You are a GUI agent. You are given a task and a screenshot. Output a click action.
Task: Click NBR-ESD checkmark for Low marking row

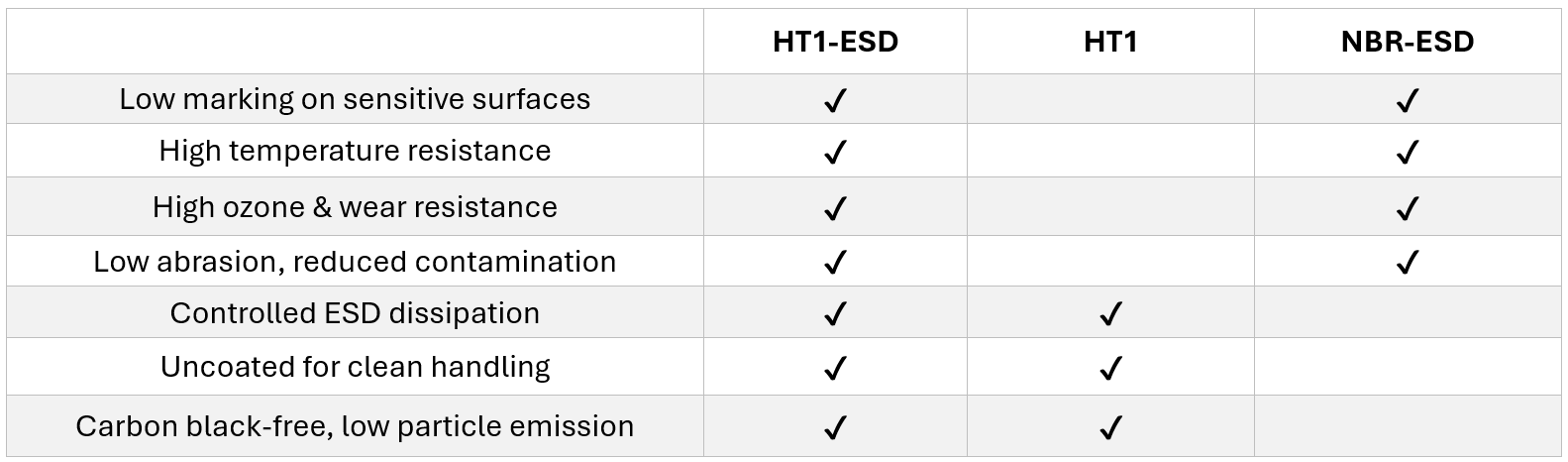point(1407,101)
